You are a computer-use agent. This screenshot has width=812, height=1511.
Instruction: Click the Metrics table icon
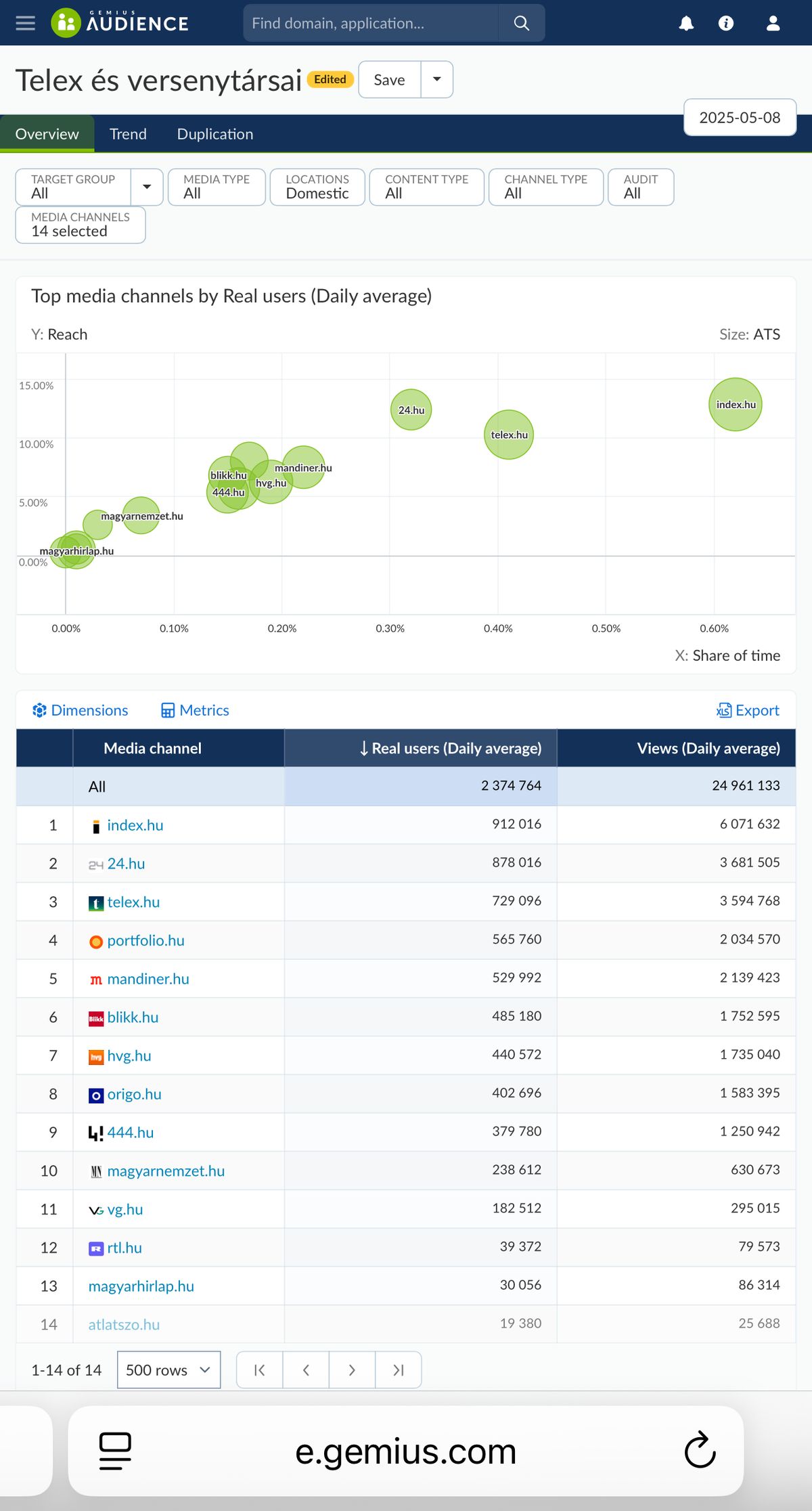(x=168, y=710)
